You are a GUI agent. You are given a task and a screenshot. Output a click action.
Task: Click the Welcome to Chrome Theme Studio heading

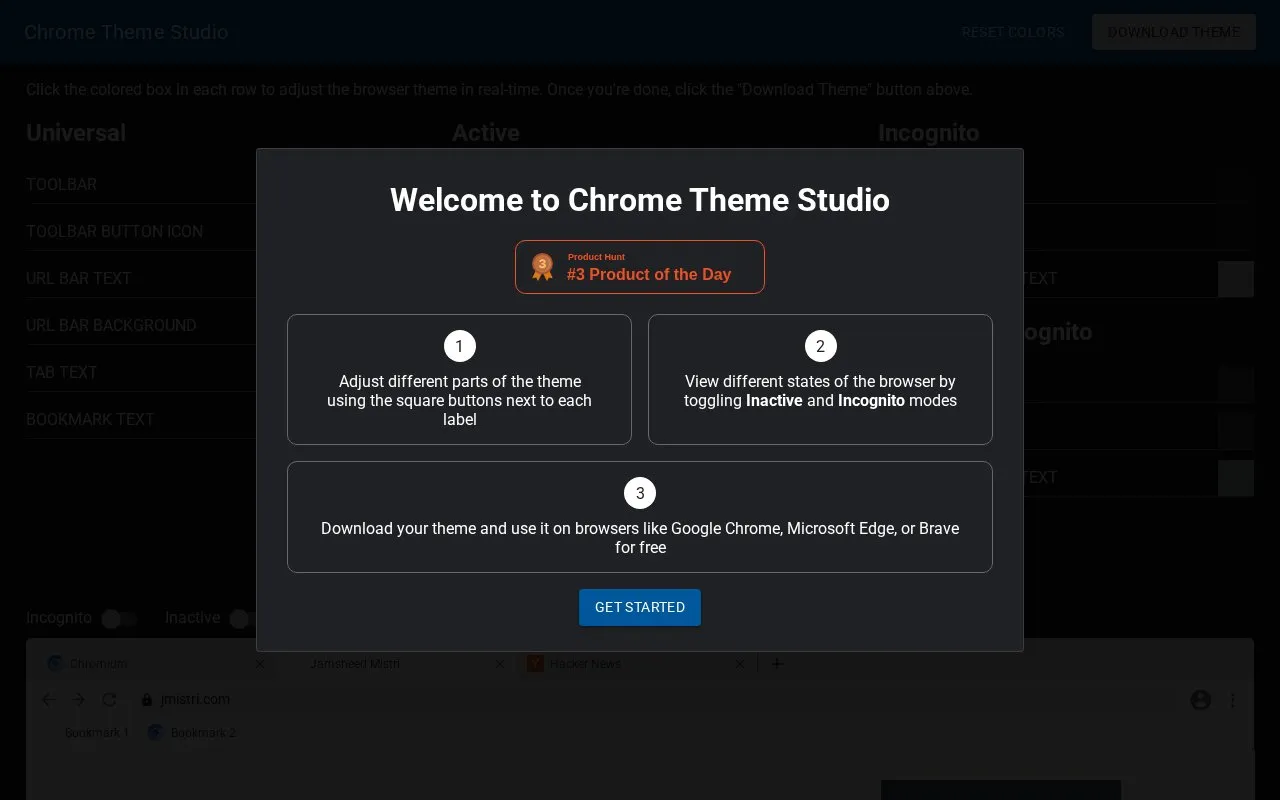640,200
